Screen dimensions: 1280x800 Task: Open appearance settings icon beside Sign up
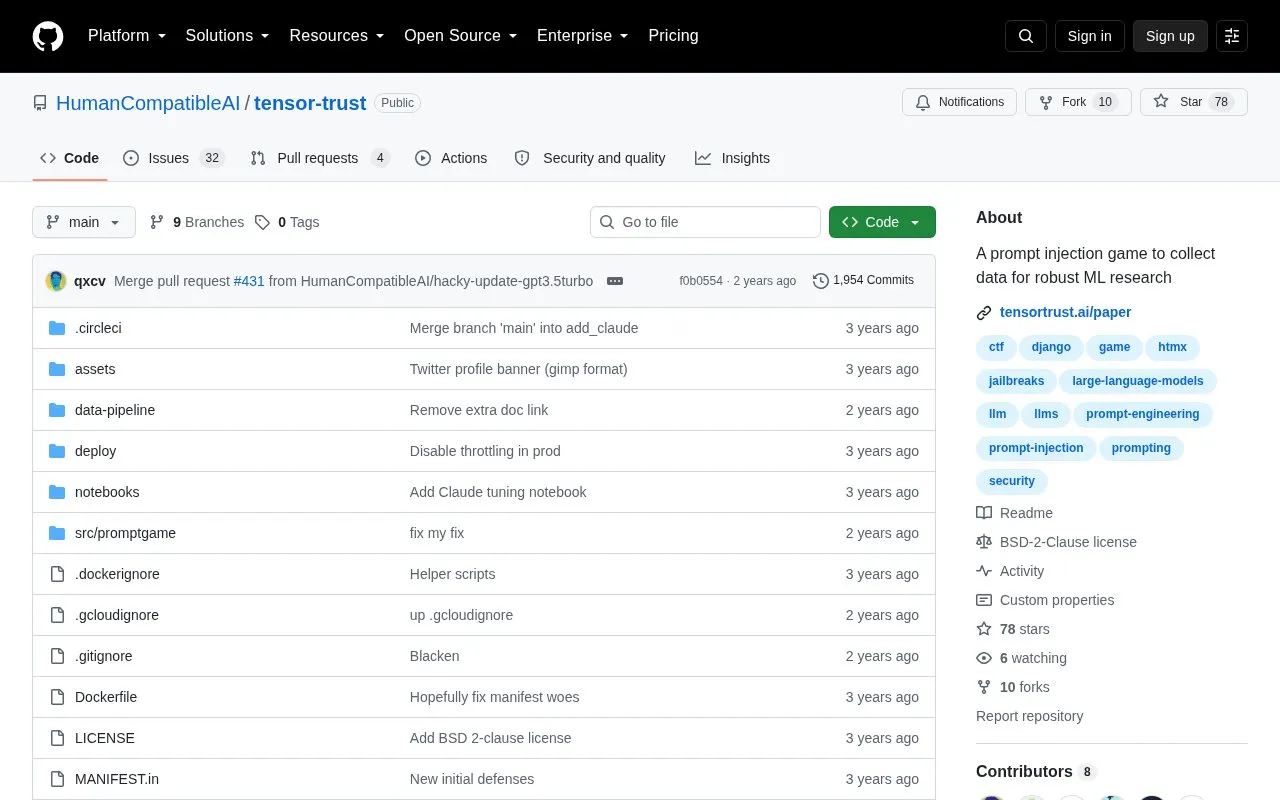click(1232, 36)
